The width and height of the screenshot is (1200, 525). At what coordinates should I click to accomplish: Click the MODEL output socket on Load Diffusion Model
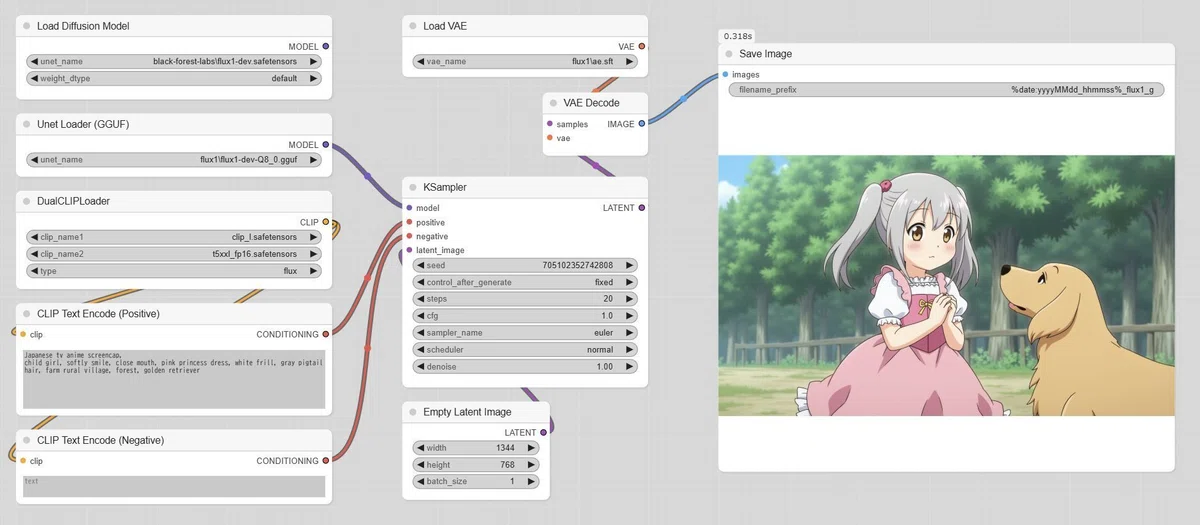(326, 46)
